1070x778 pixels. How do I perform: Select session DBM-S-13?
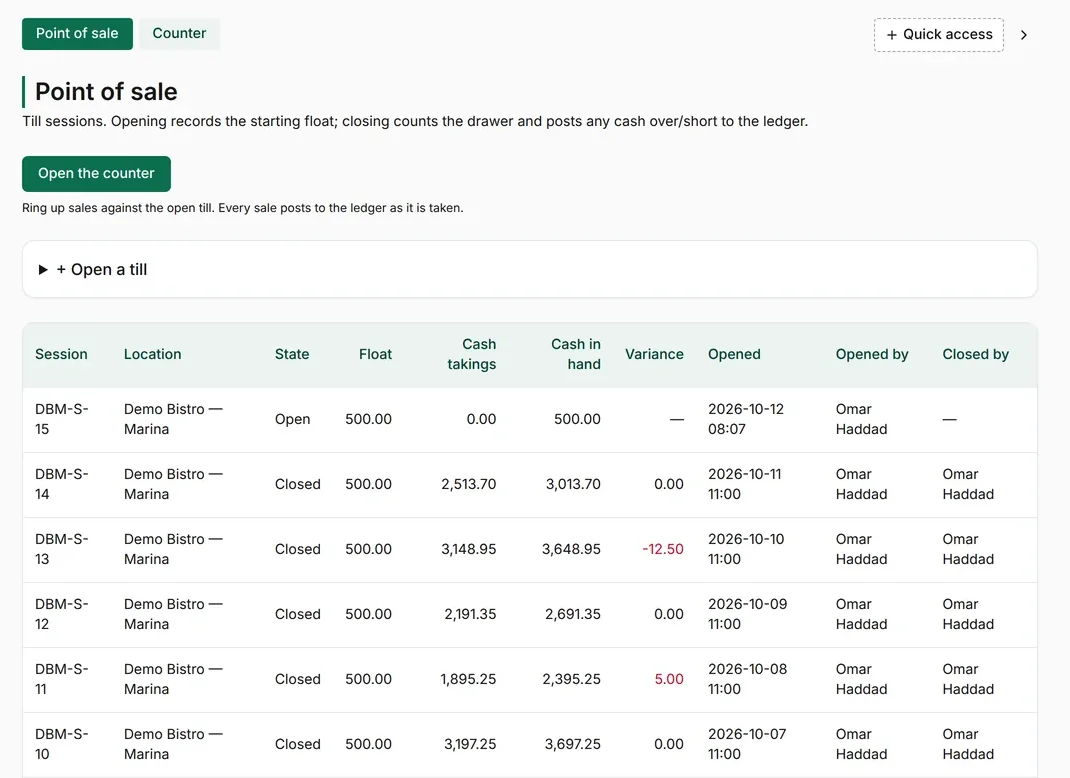tap(61, 549)
